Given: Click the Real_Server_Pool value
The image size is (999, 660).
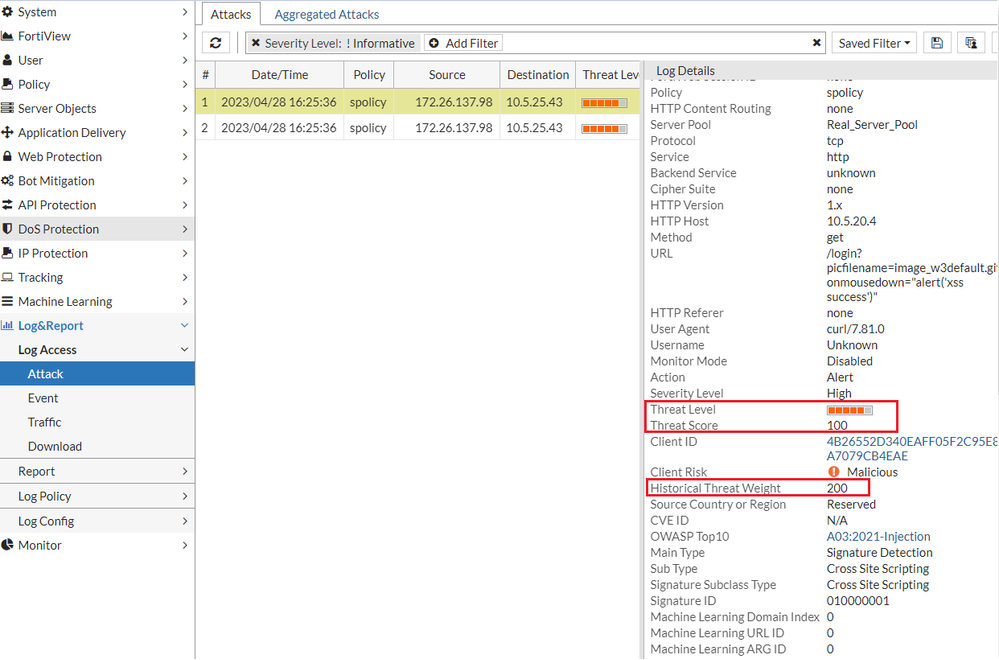Looking at the screenshot, I should (872, 125).
